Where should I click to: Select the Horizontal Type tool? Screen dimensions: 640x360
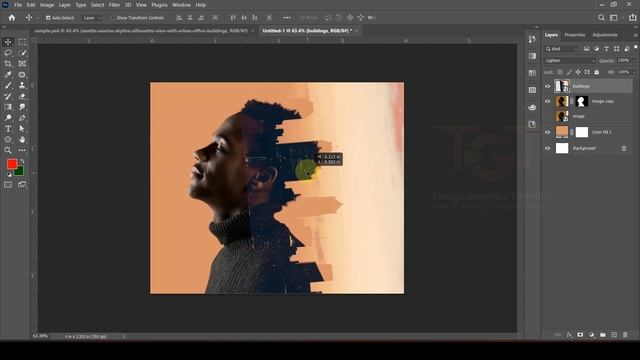coord(8,129)
